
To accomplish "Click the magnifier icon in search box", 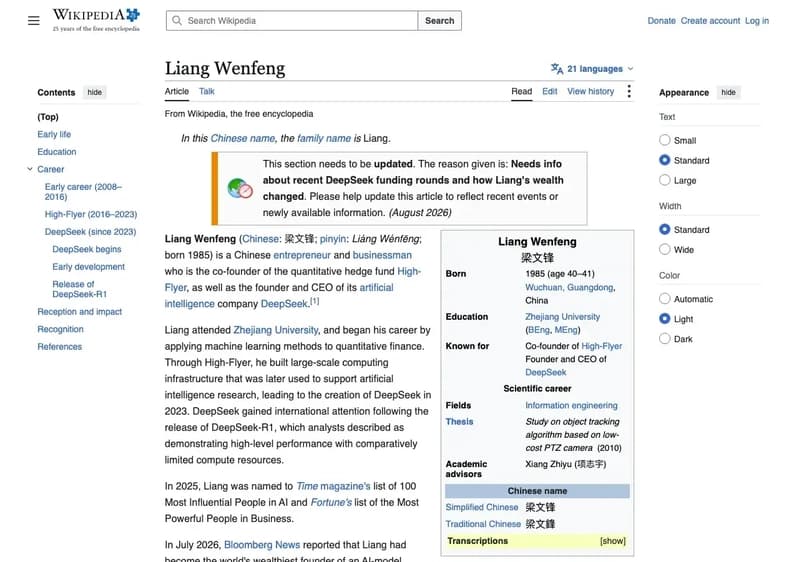I will (177, 20).
